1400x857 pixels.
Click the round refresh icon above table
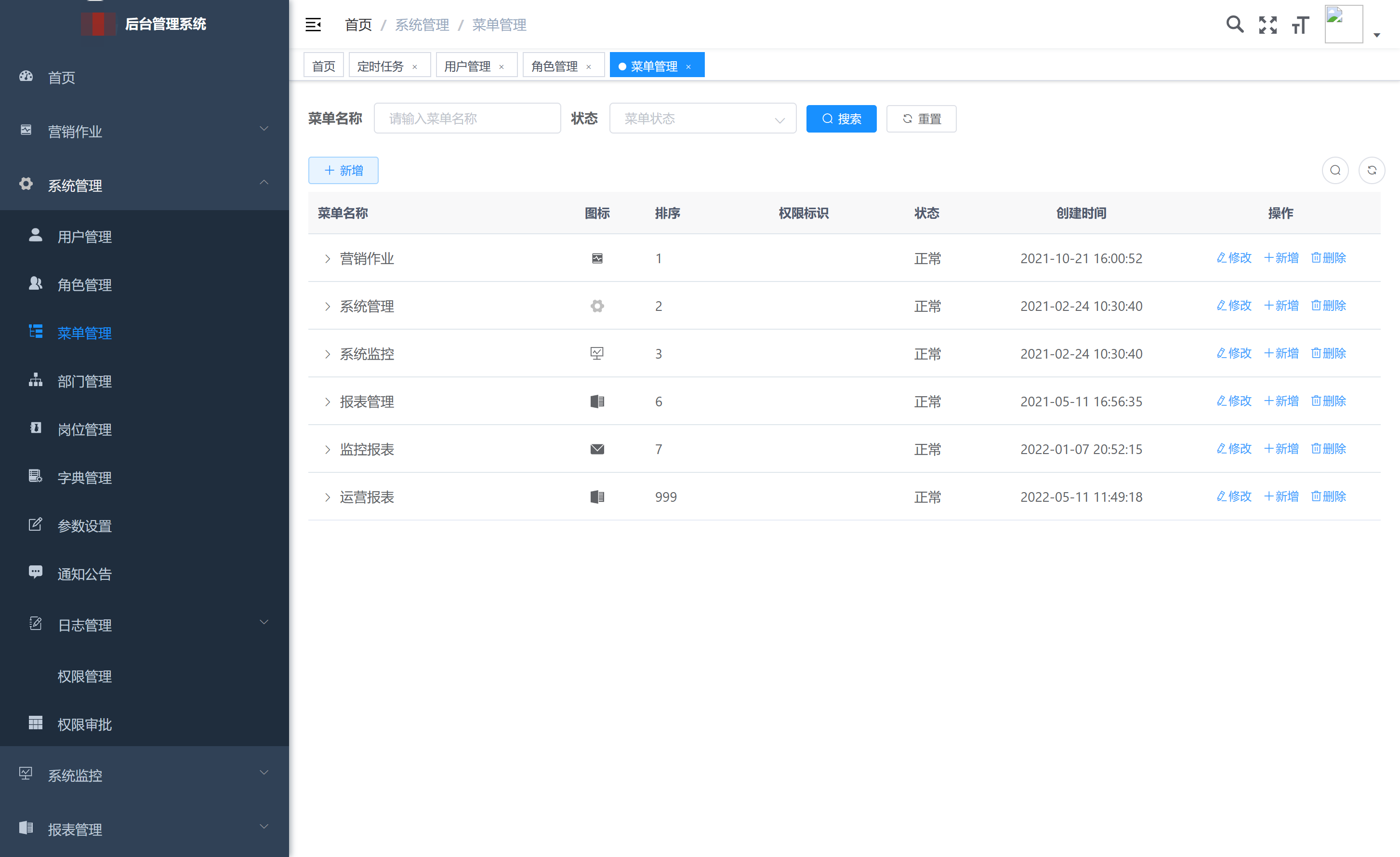tap(1372, 170)
